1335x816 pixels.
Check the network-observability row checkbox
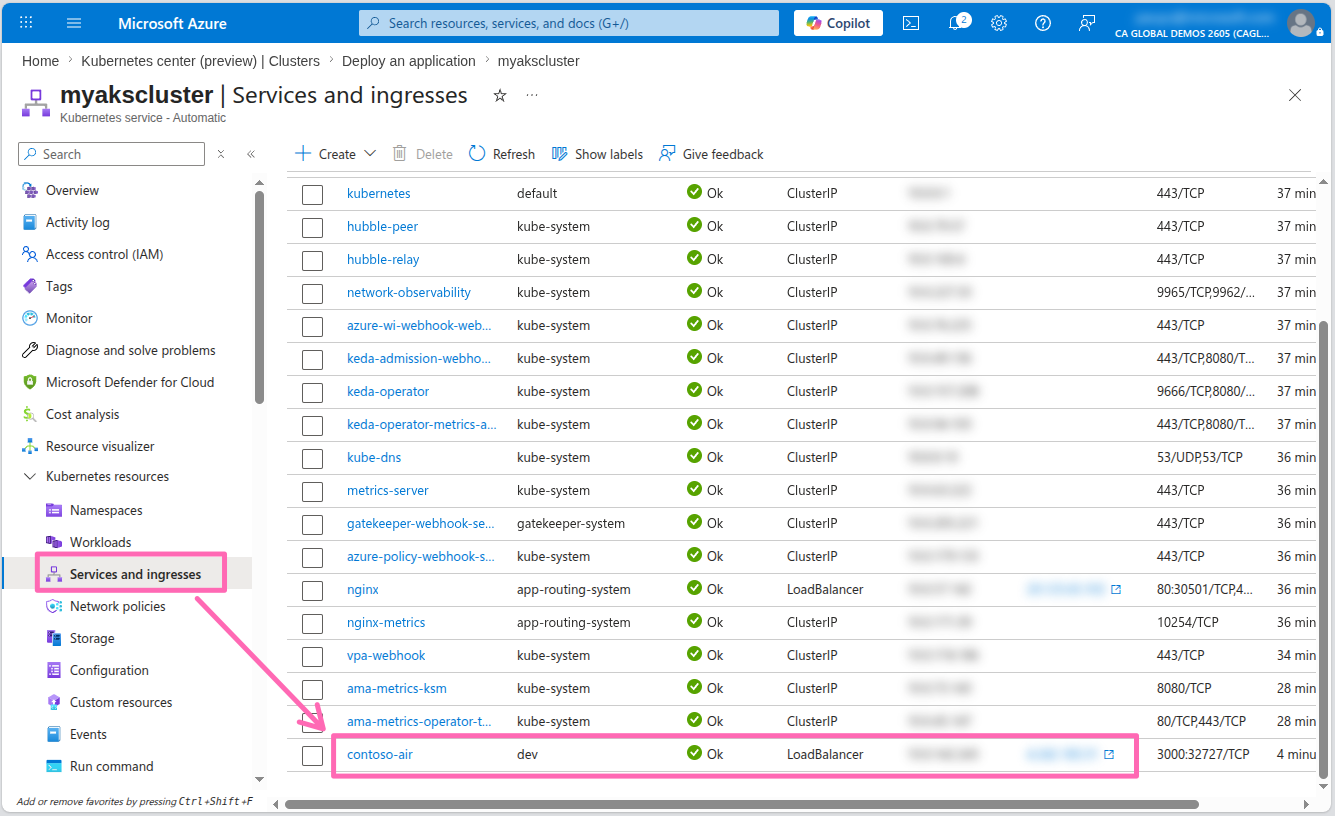point(312,293)
